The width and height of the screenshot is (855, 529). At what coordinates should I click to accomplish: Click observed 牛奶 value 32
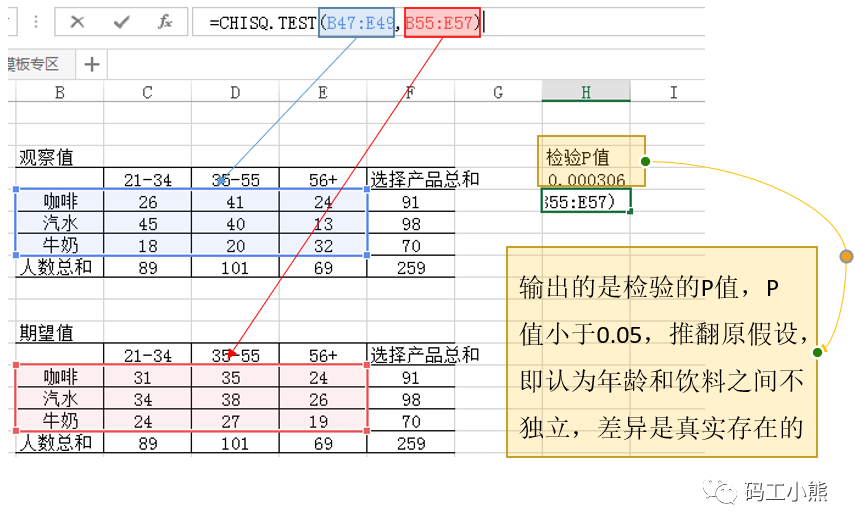pyautogui.click(x=323, y=245)
